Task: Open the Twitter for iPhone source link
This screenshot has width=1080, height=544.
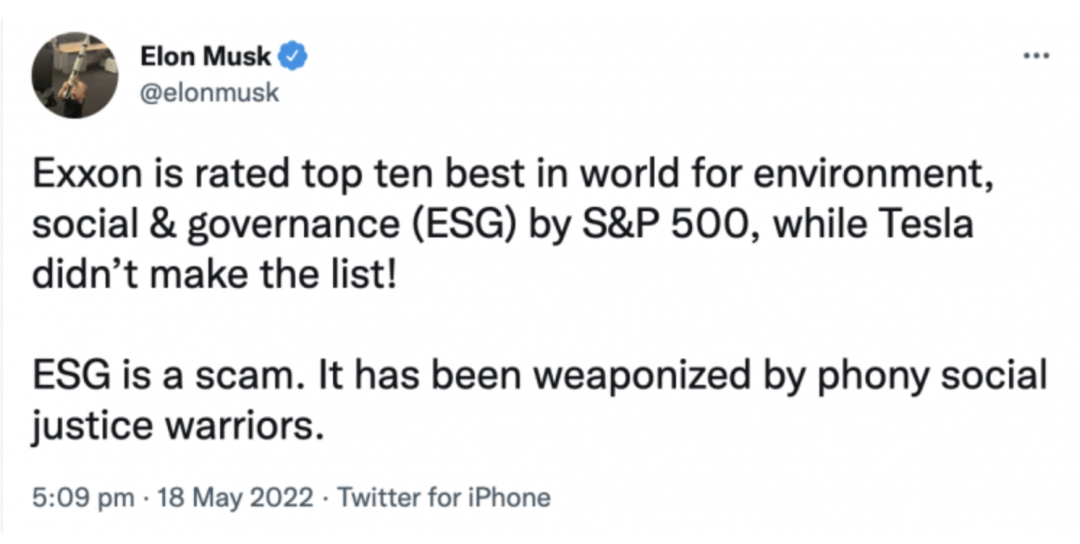Action: (445, 497)
